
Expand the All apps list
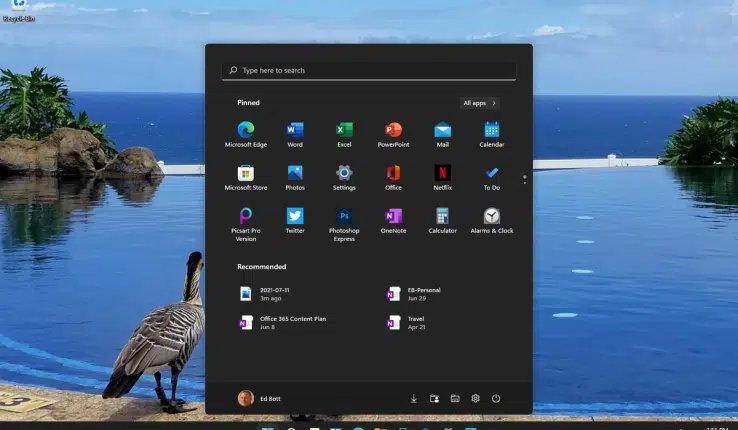(480, 103)
